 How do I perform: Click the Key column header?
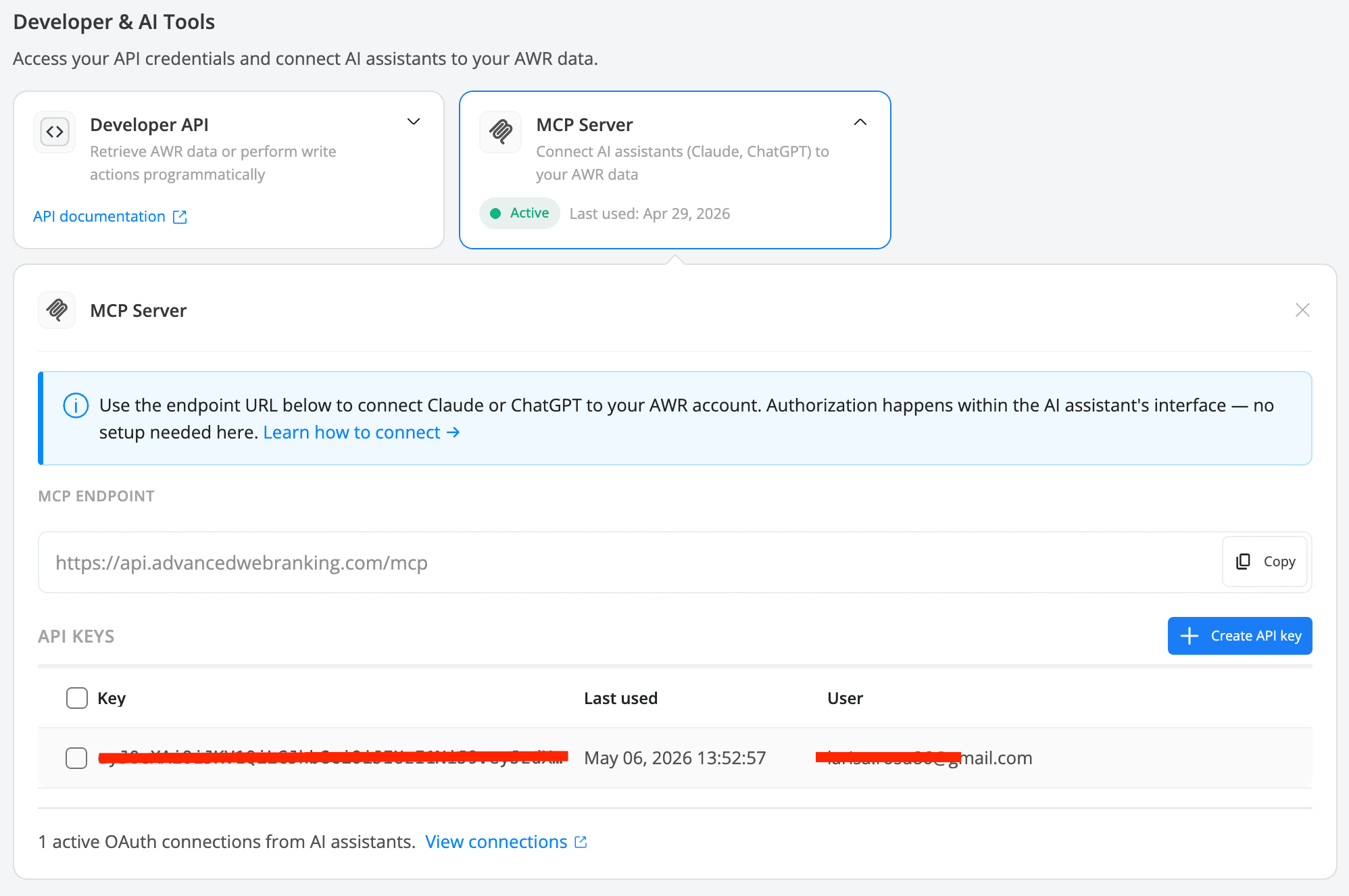112,698
